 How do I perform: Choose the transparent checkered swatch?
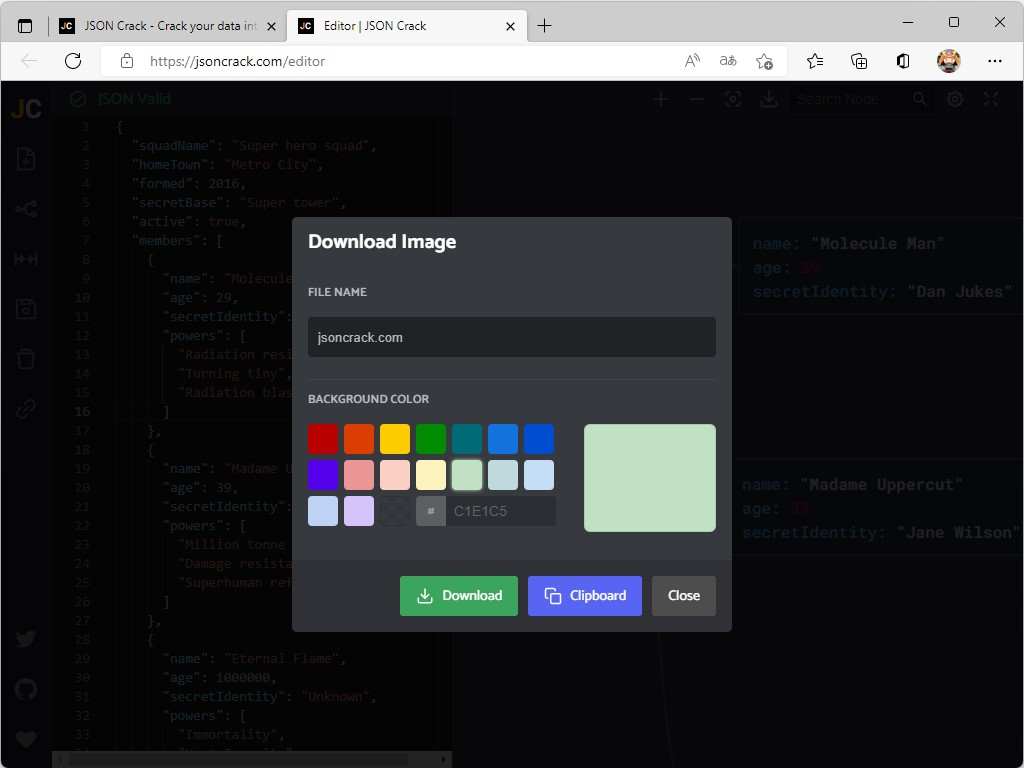pos(395,511)
